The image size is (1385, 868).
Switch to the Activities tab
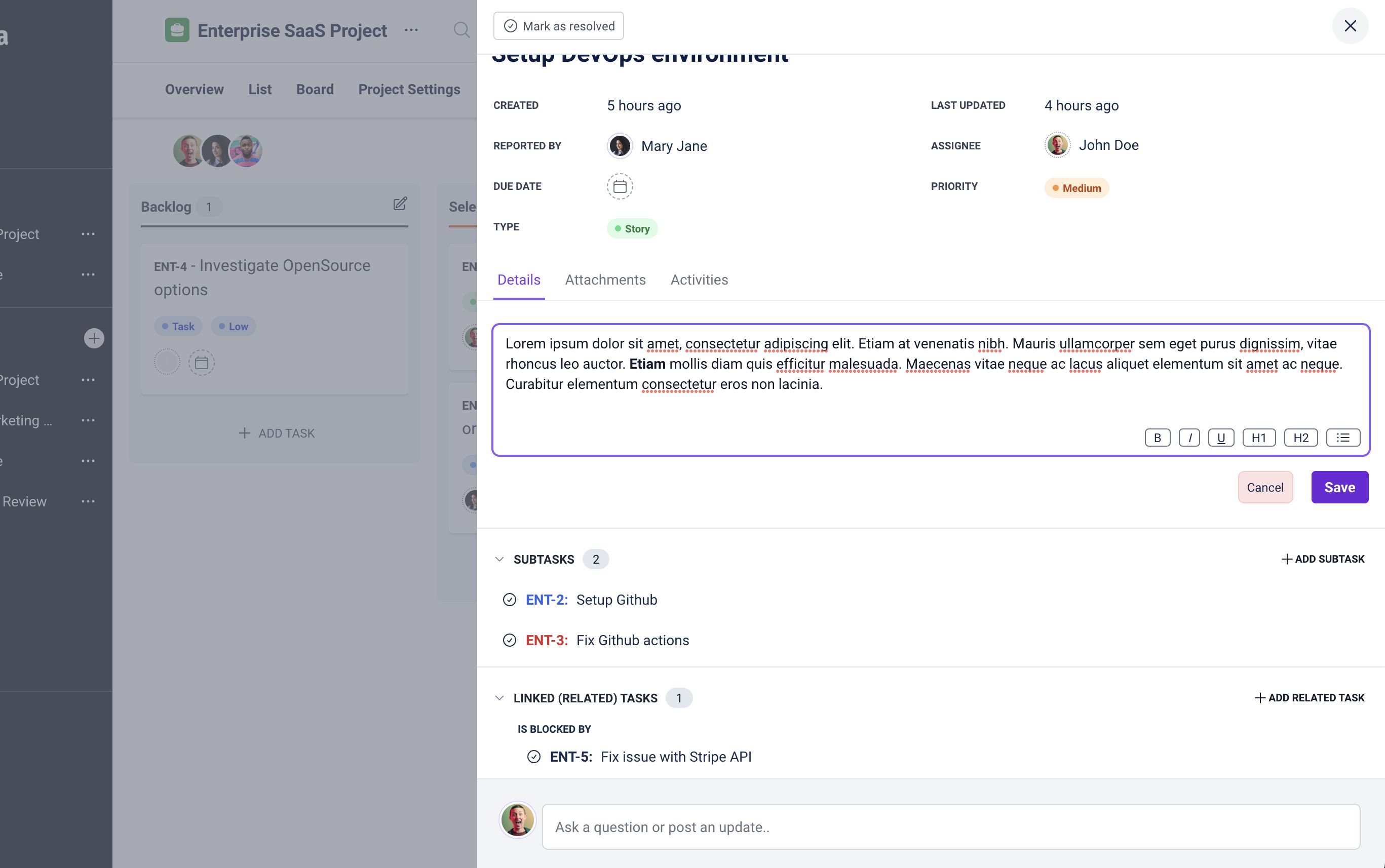699,280
